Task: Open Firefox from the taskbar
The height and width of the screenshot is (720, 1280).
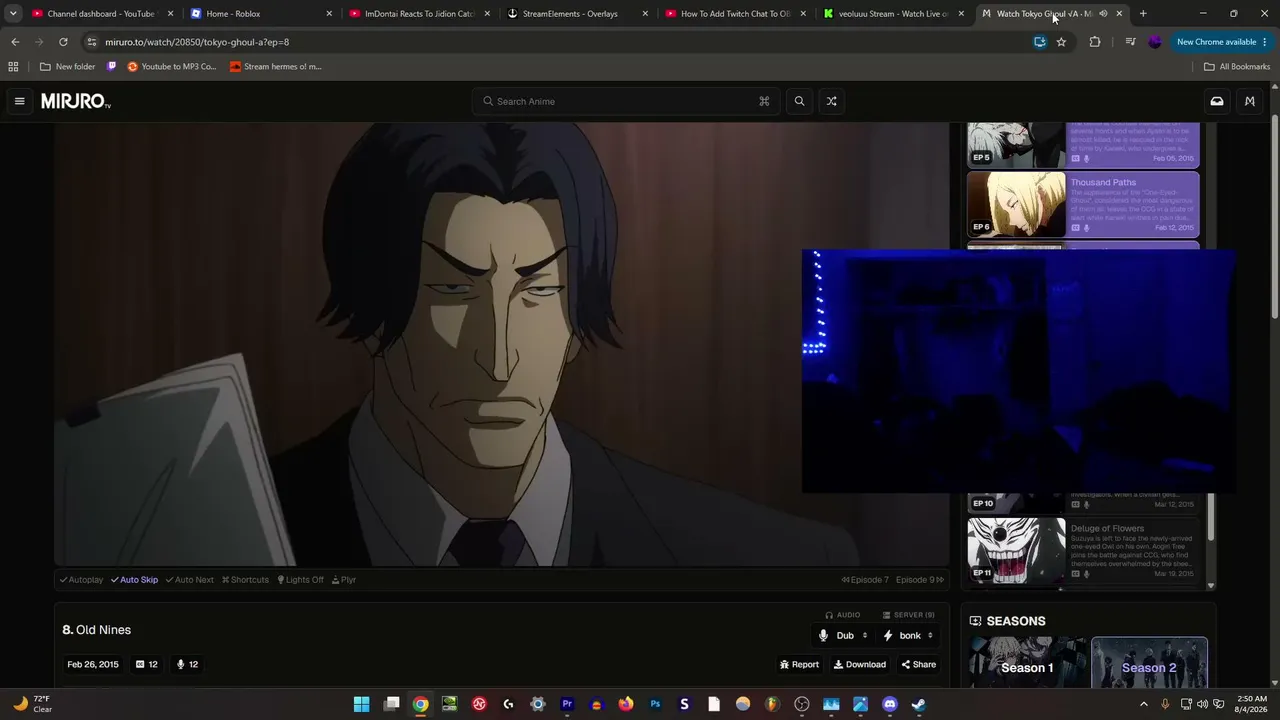Action: (626, 704)
